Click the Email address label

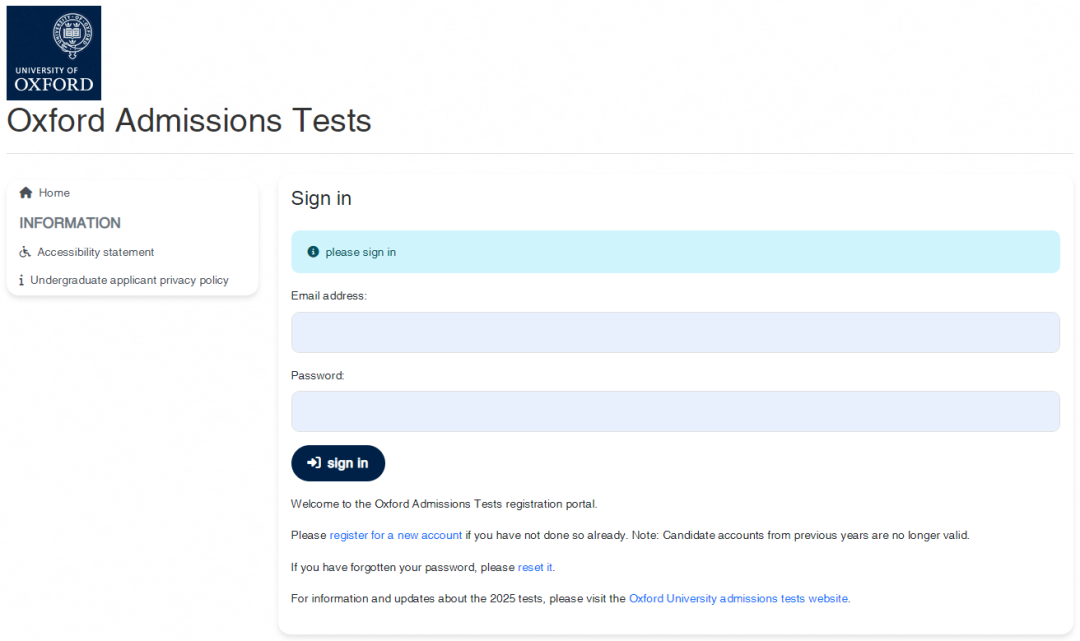[x=329, y=295]
